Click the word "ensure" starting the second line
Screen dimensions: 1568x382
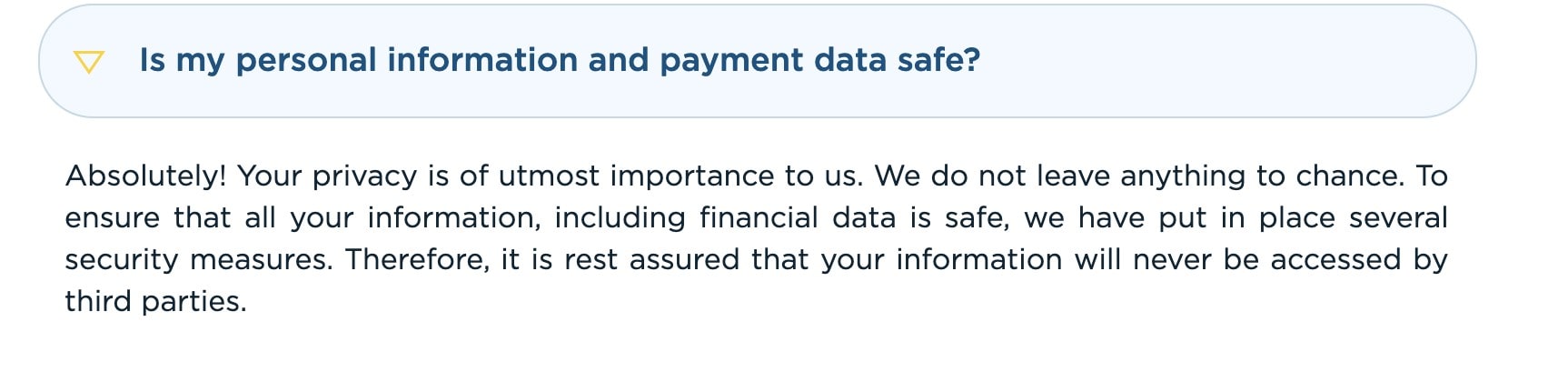pos(113,217)
